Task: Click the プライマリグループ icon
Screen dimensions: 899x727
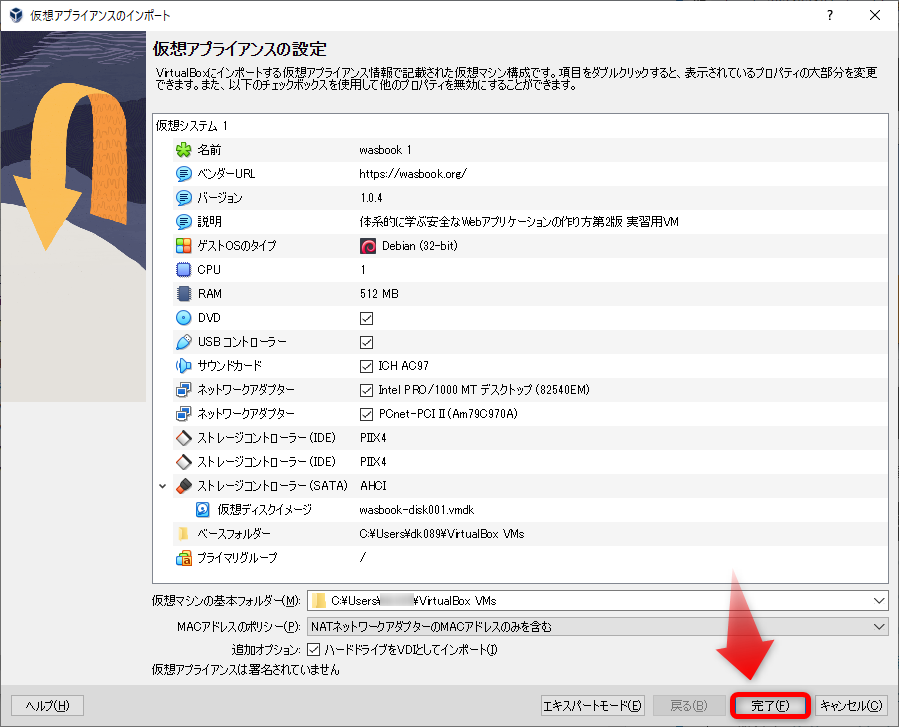Action: coord(183,558)
